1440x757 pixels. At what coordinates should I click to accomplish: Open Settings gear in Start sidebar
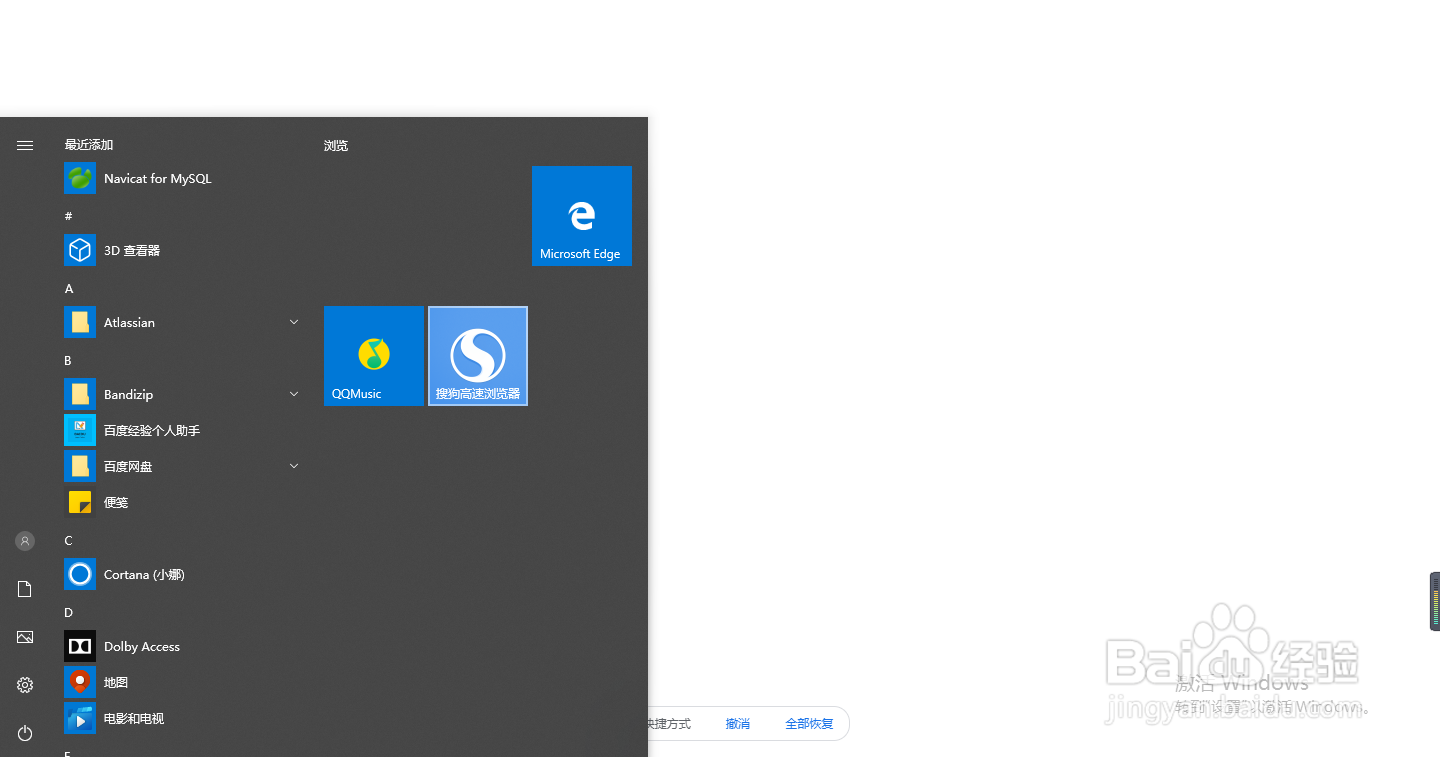(25, 685)
